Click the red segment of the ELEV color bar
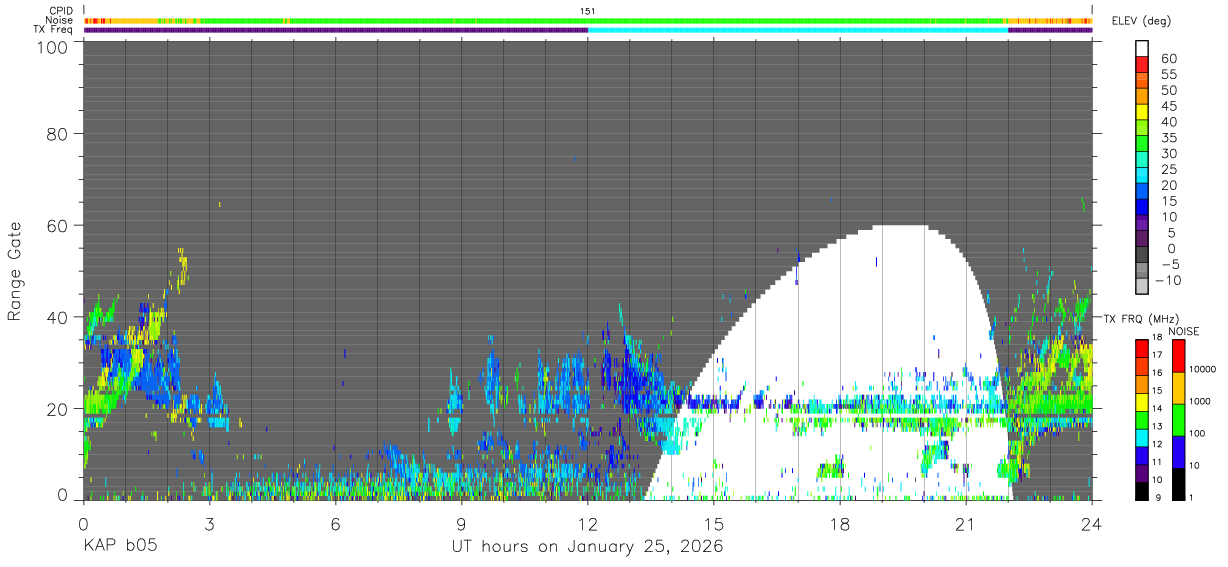The image size is (1228, 567). (x=1142, y=64)
